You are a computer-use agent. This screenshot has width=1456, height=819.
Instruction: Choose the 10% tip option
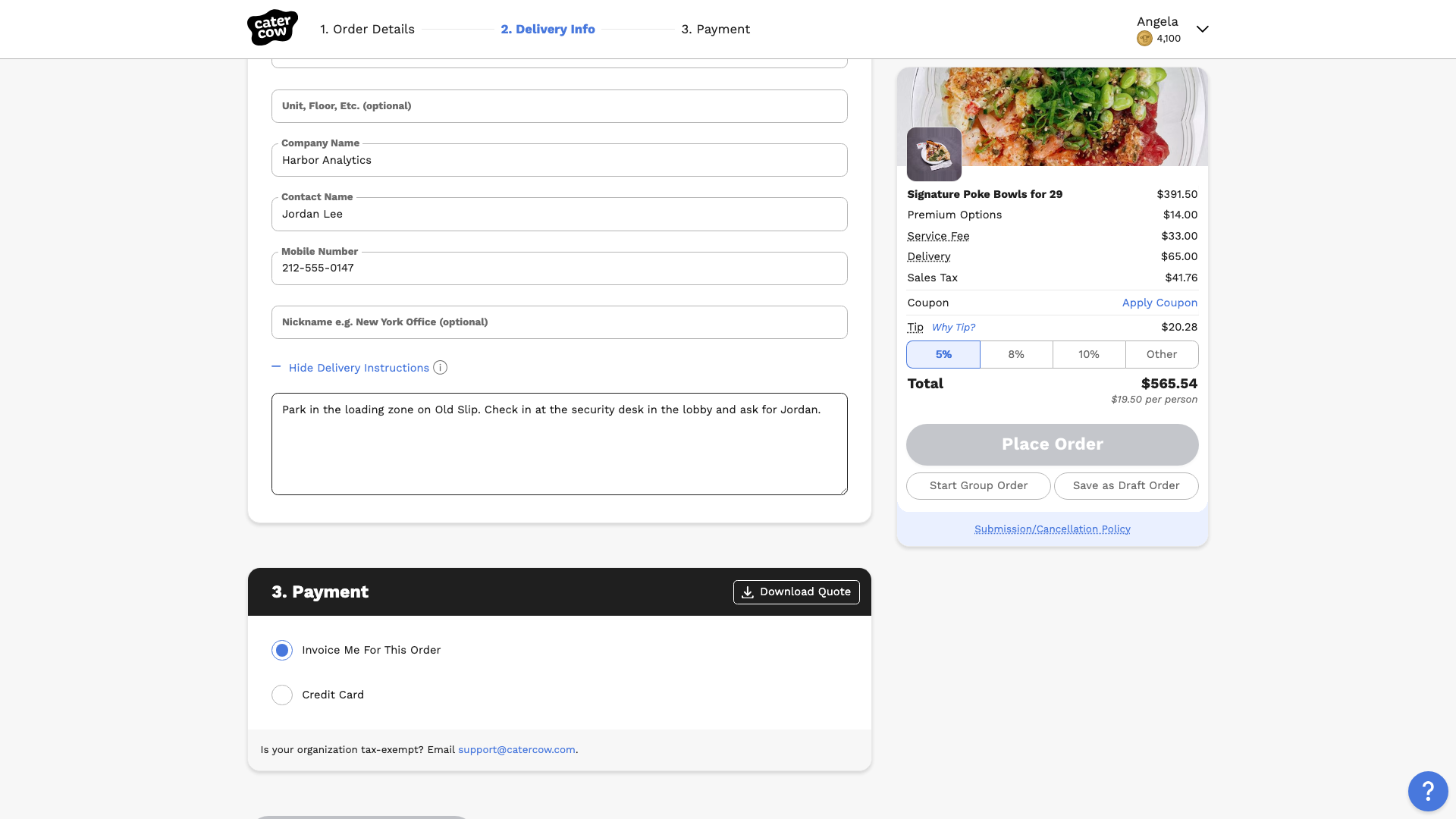coord(1089,355)
